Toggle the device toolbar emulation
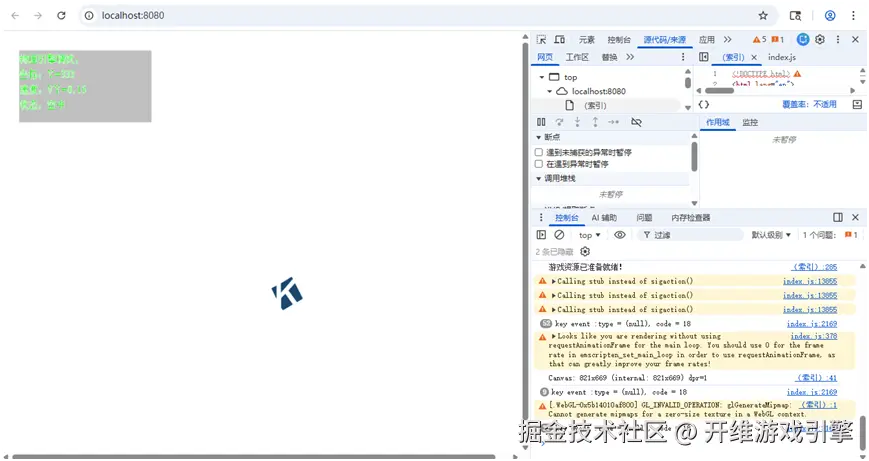Screen dimensions: 869x461 [560, 39]
